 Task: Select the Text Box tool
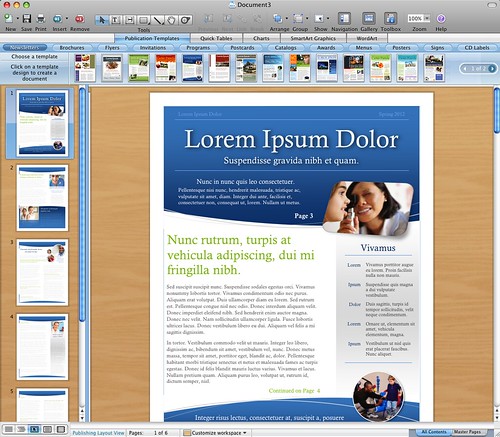(115, 20)
